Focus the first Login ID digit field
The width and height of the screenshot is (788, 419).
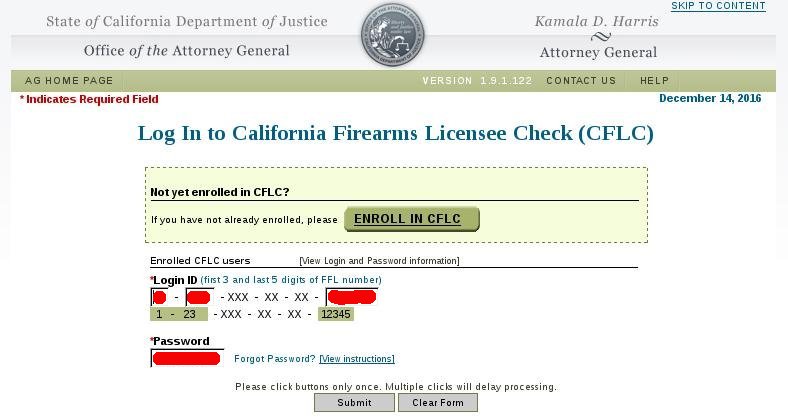click(x=159, y=297)
